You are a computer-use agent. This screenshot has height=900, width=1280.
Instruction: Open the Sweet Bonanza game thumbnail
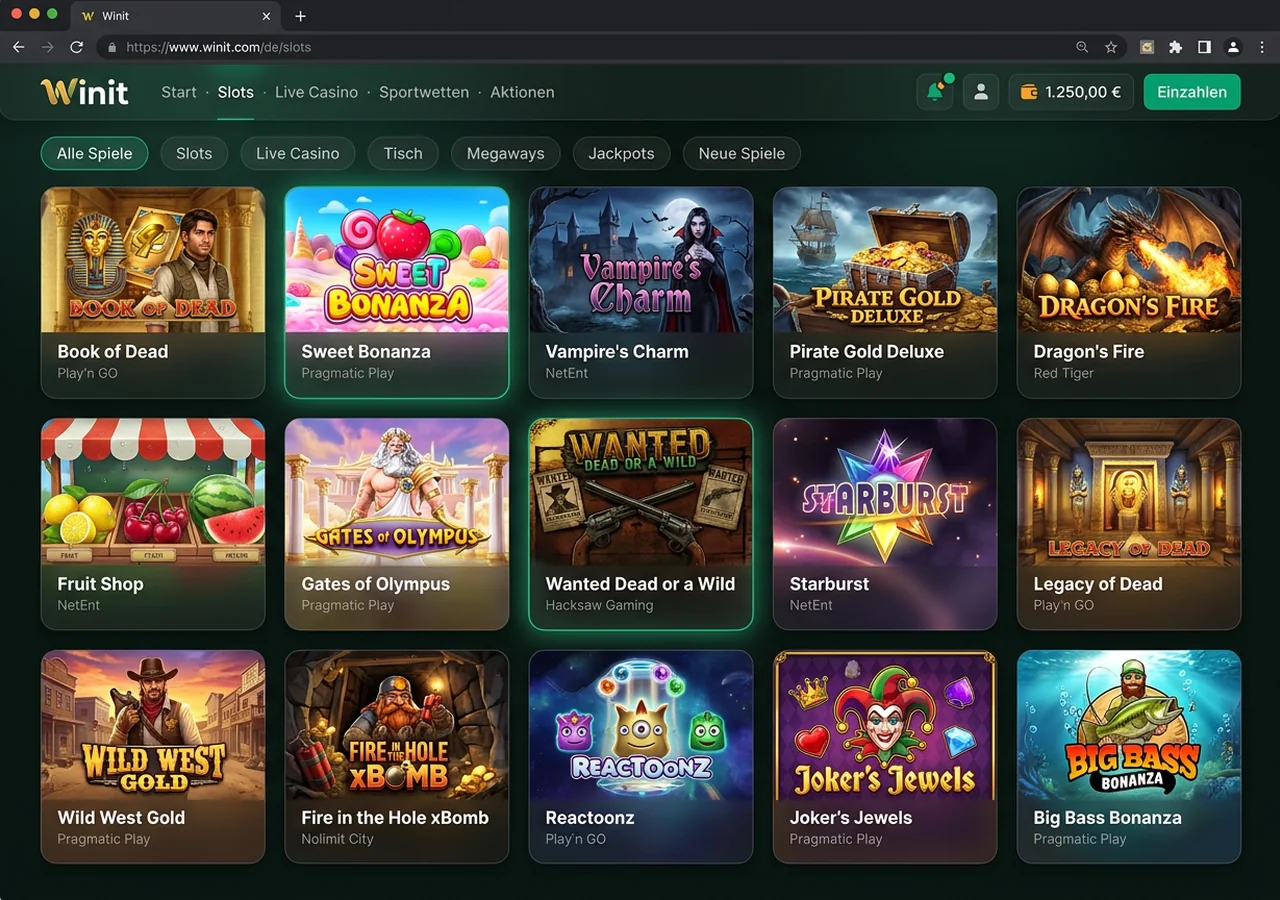pos(397,260)
